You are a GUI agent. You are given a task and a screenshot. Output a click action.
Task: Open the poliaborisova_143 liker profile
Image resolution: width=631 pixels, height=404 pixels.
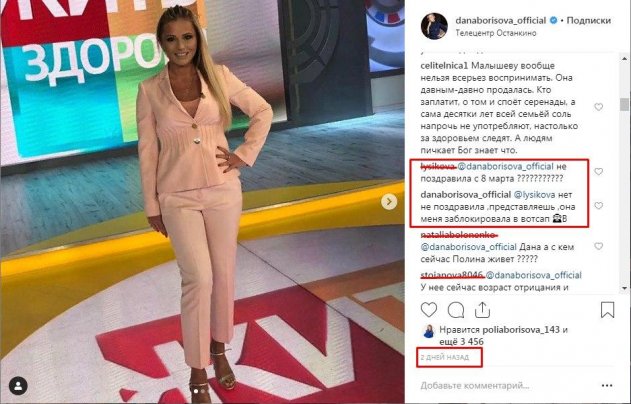point(521,330)
